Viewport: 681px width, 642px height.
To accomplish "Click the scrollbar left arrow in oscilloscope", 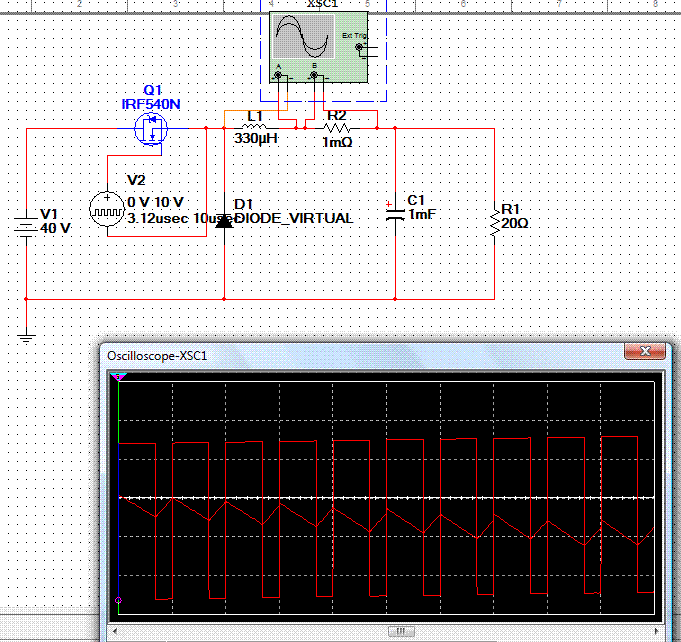I will [115, 631].
